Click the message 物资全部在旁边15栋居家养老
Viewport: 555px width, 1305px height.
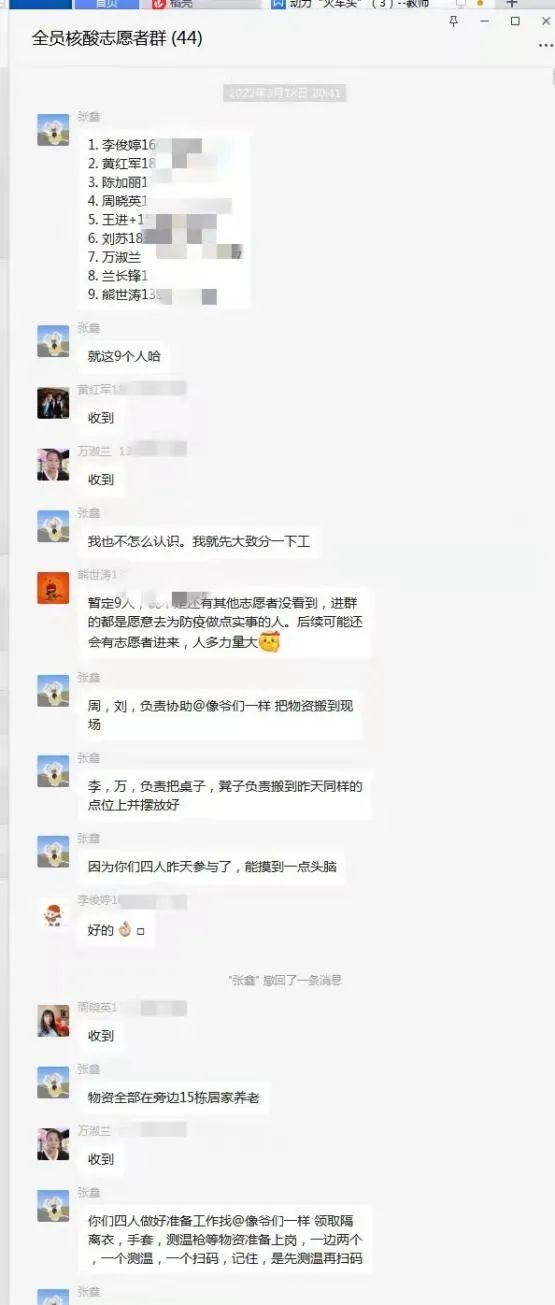(x=174, y=1097)
